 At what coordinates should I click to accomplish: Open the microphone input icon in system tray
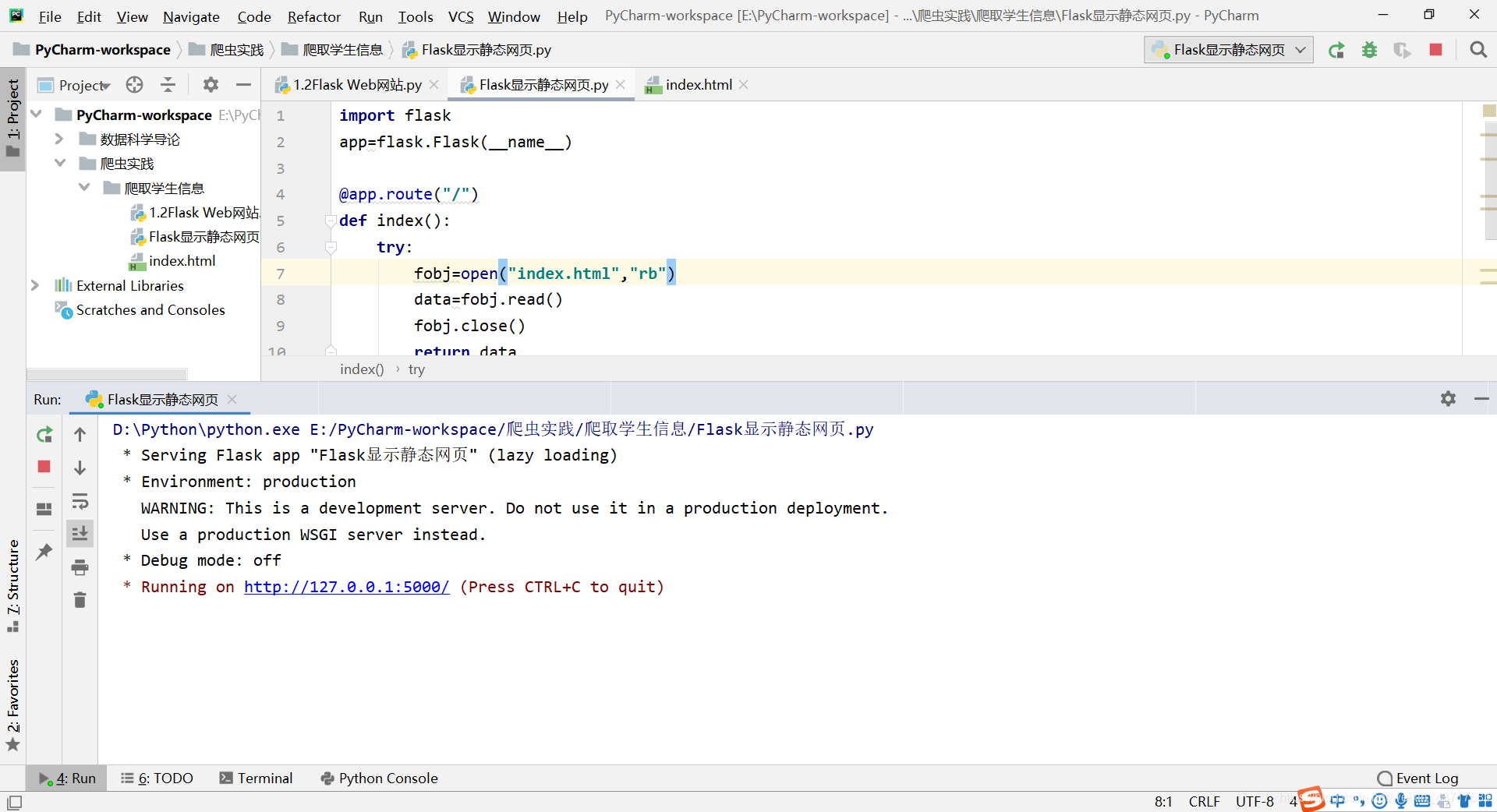pos(1401,800)
